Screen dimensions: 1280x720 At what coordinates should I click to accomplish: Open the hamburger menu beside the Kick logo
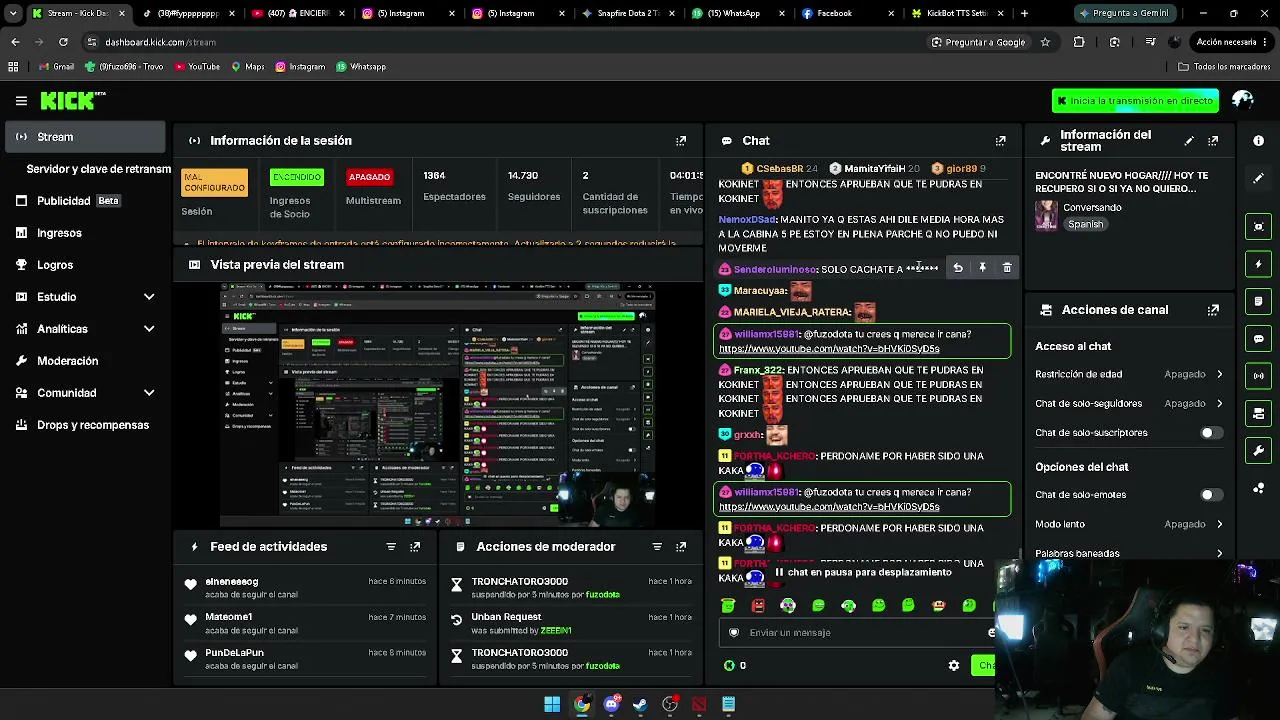click(21, 101)
